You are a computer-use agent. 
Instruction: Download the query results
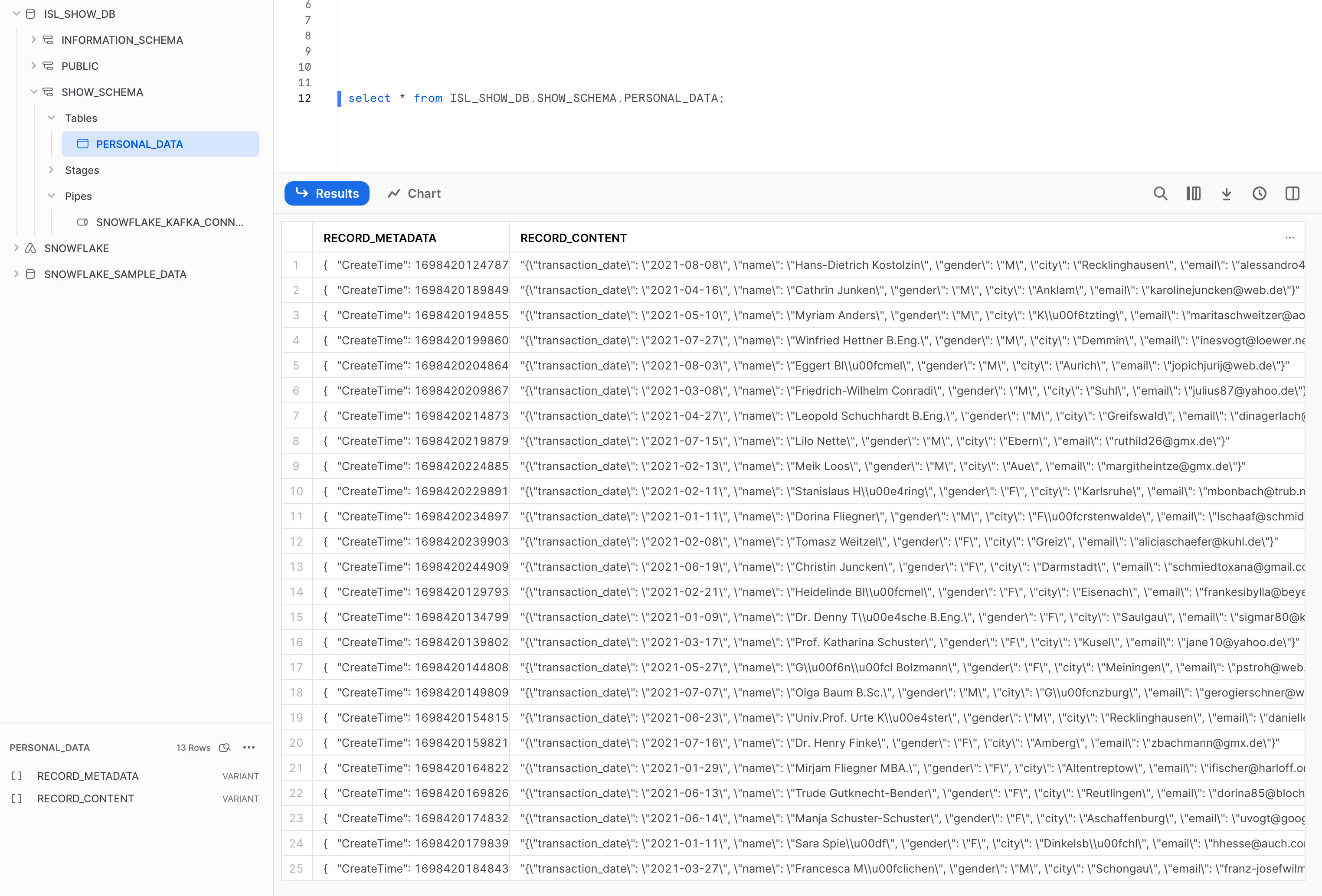pos(1227,193)
